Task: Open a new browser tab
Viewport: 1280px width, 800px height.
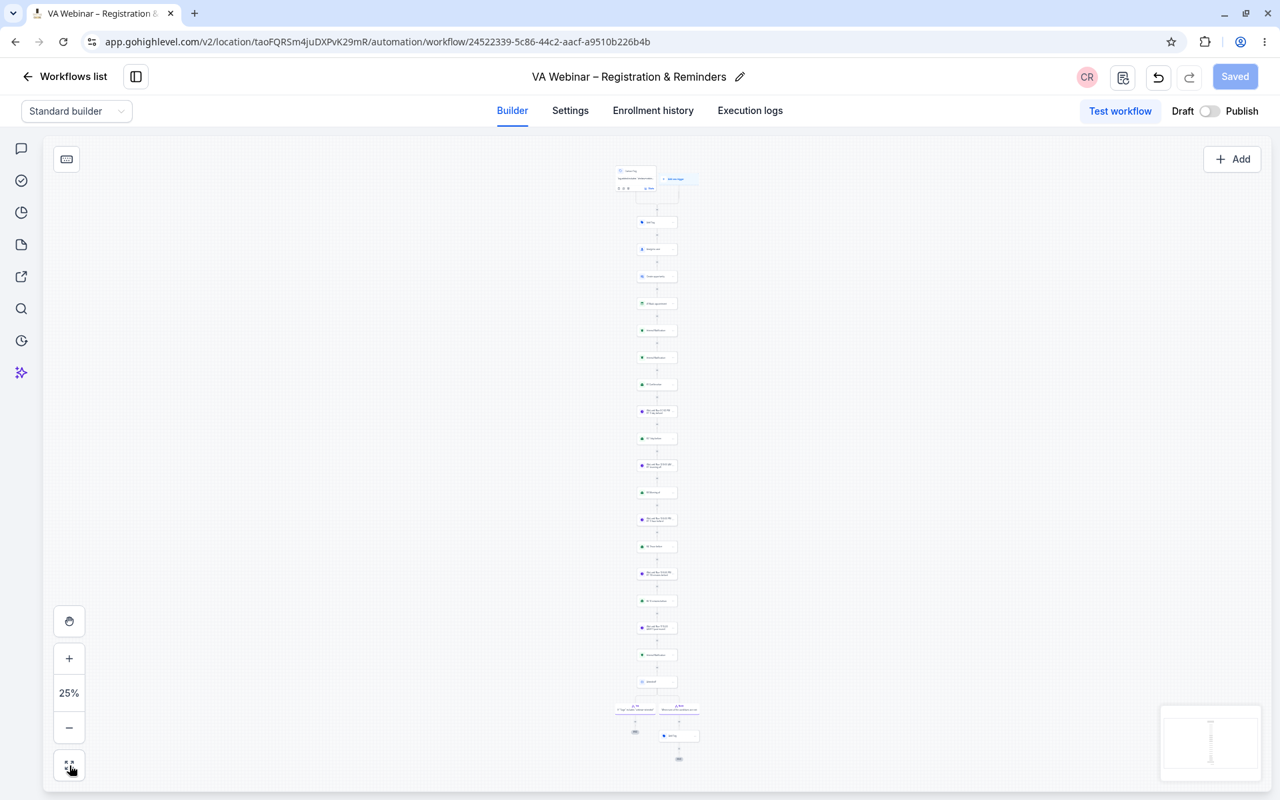Action: [194, 14]
